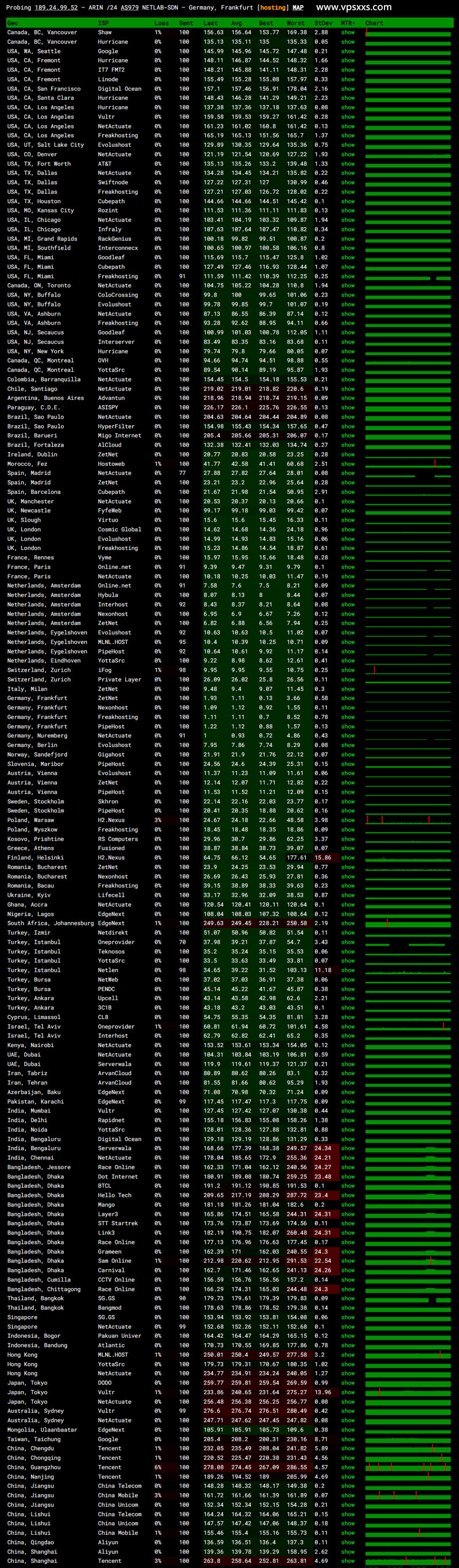Show MTR for Mongolia, Ulaanbaatar EdgeNext row
This screenshot has height=1568, width=459.
(348, 1430)
